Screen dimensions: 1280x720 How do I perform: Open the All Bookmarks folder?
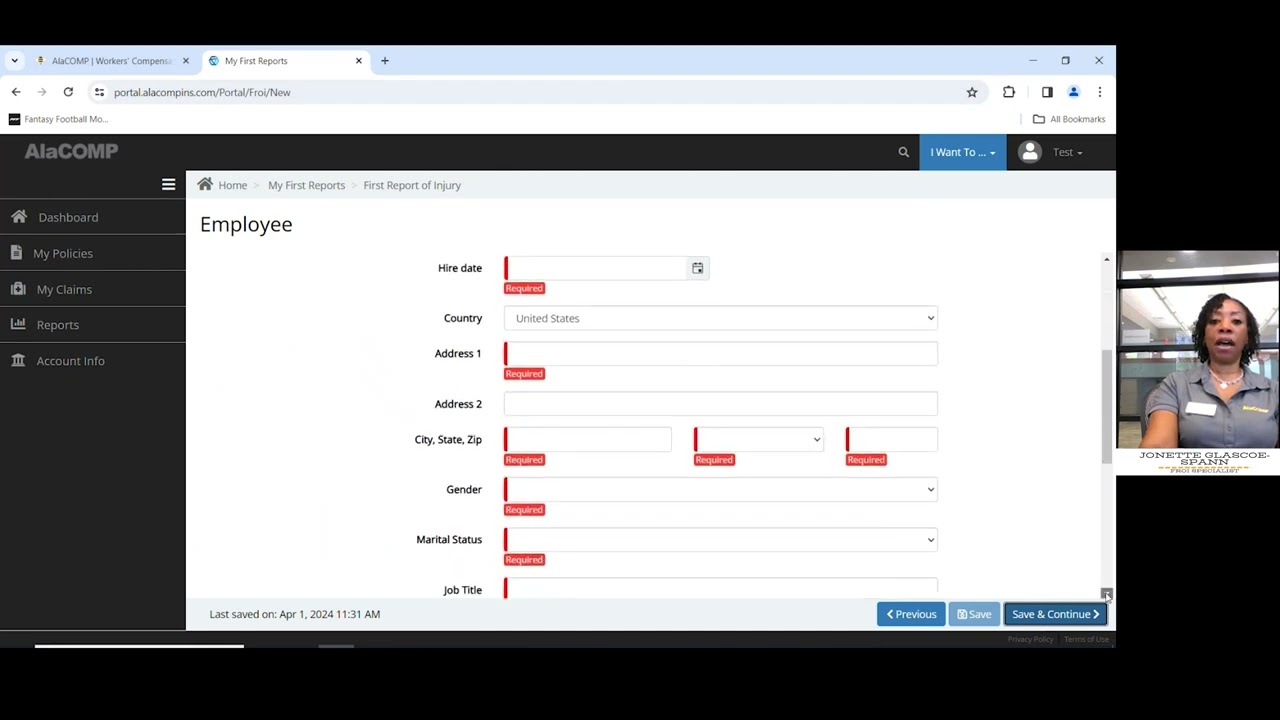[1069, 119]
